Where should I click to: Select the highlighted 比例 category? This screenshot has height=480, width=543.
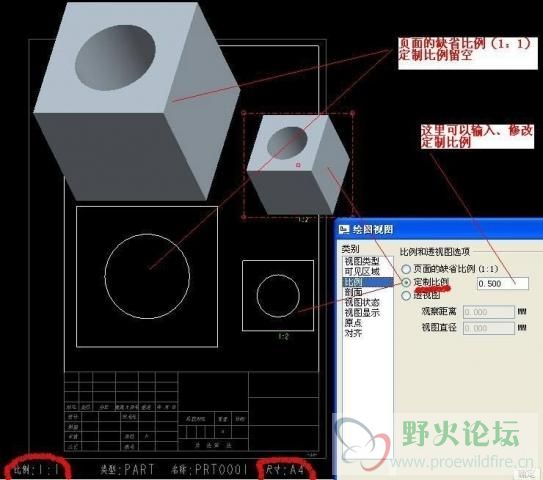(x=368, y=282)
